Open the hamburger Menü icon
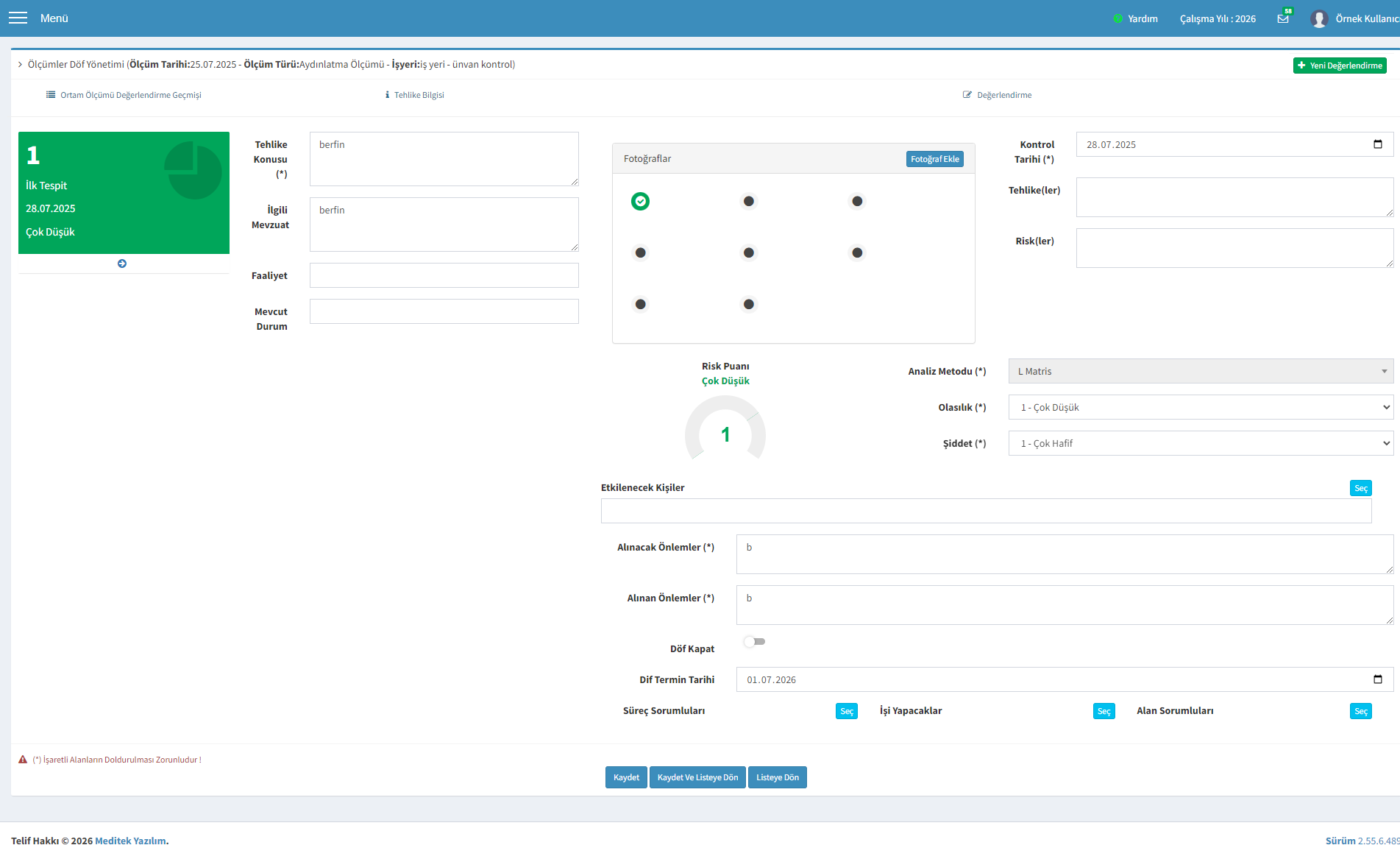1400x859 pixels. 18,18
